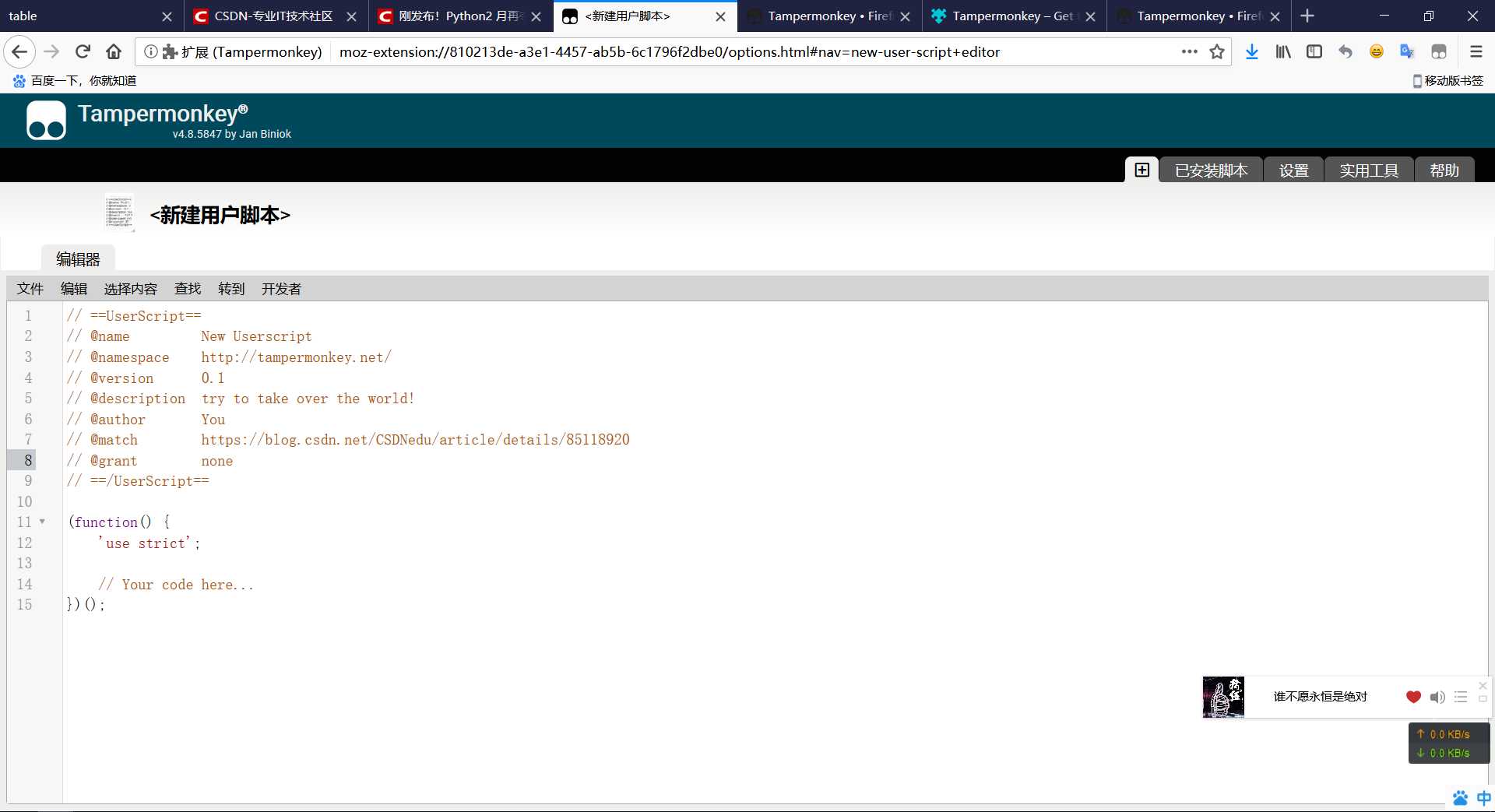Mute the music player volume

(x=1437, y=697)
